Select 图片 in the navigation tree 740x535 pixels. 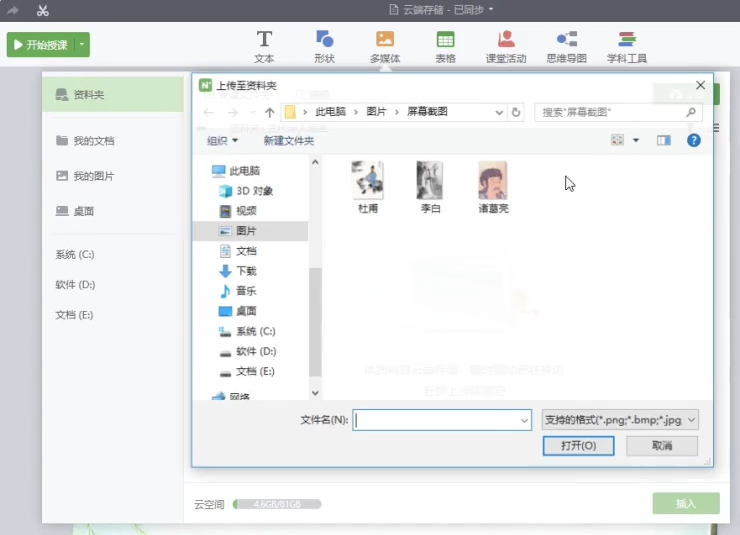pyautogui.click(x=251, y=231)
